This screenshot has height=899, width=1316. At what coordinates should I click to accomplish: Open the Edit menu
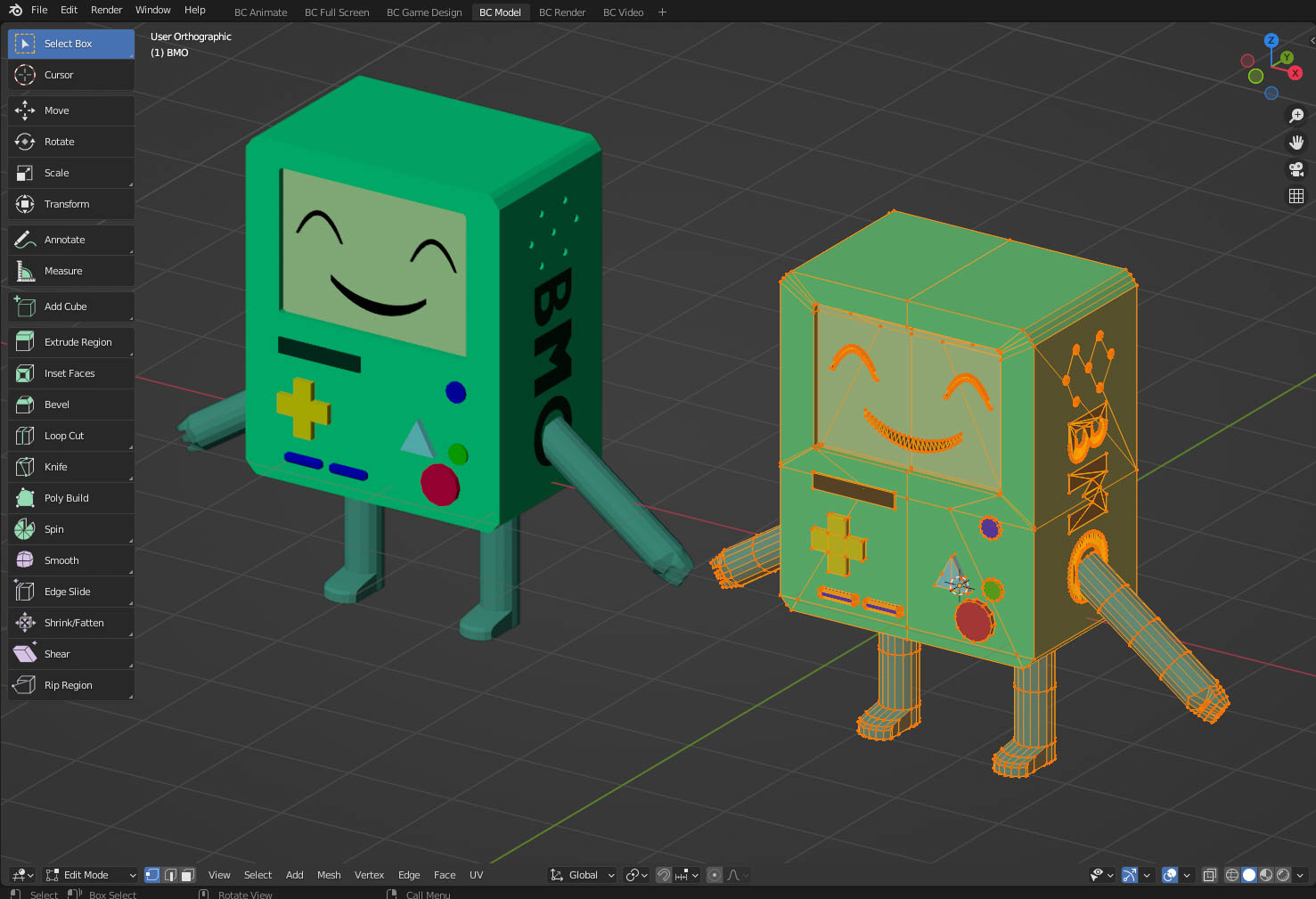[x=69, y=11]
